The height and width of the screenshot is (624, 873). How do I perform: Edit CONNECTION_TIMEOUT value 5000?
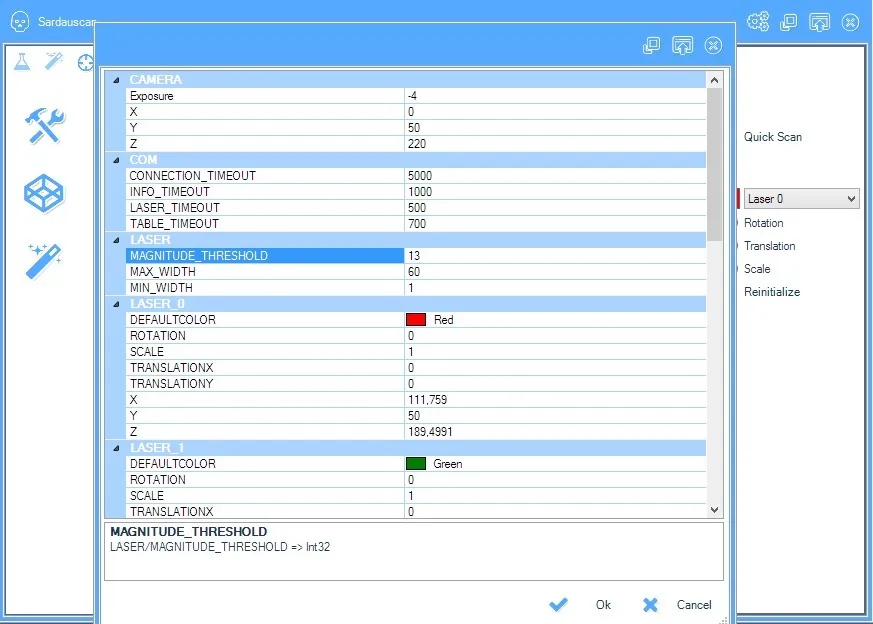[x=555, y=176]
